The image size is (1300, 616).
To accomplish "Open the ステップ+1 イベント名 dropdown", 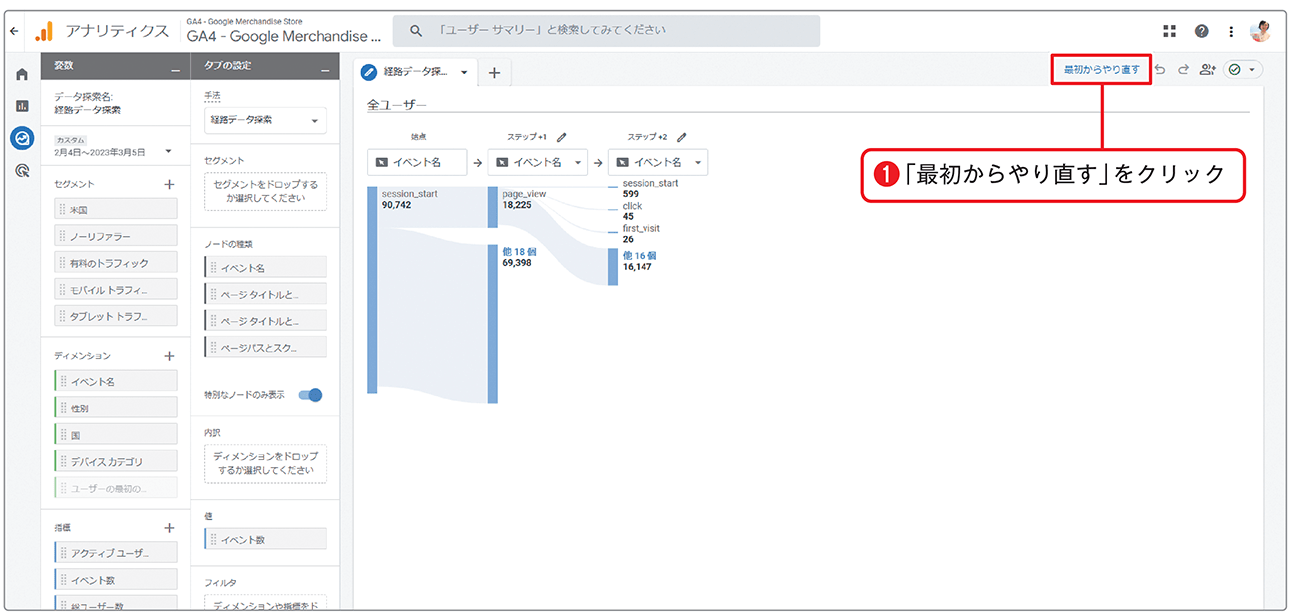I will tap(537, 162).
